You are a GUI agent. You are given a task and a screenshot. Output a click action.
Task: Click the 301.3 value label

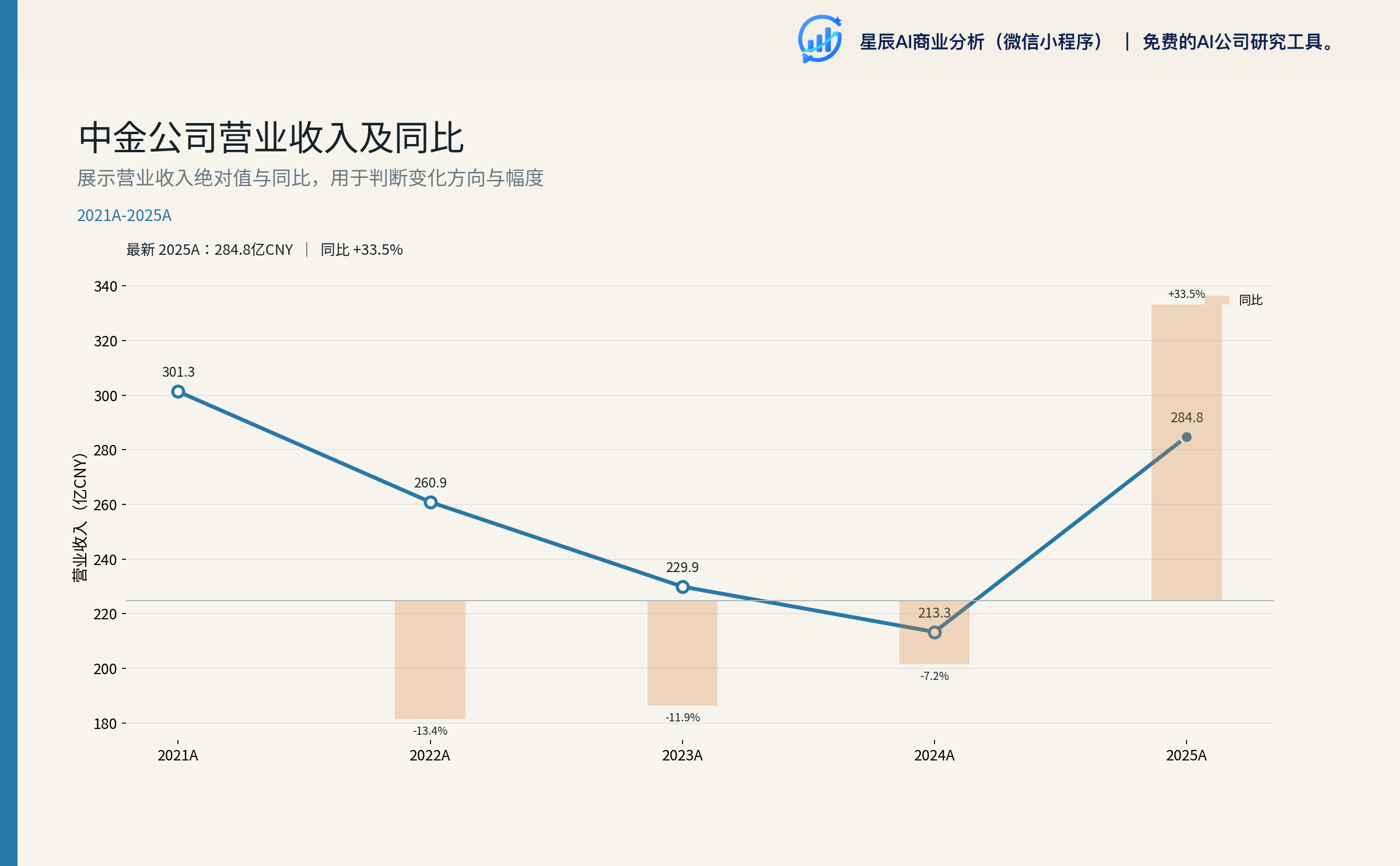tap(178, 372)
